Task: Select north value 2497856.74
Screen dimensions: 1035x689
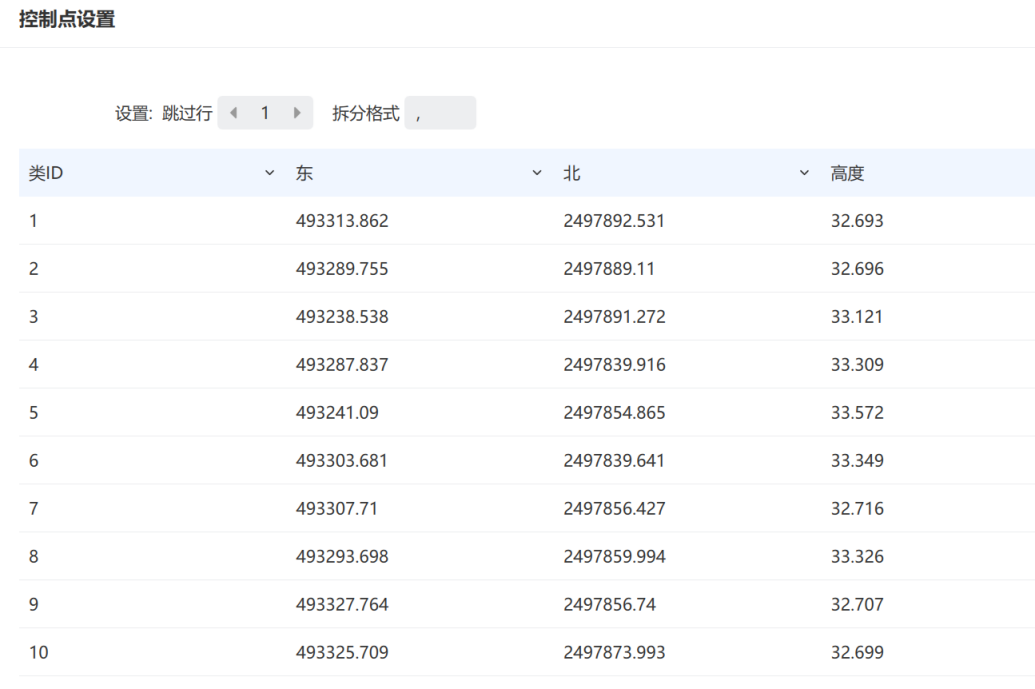Action: click(x=609, y=605)
